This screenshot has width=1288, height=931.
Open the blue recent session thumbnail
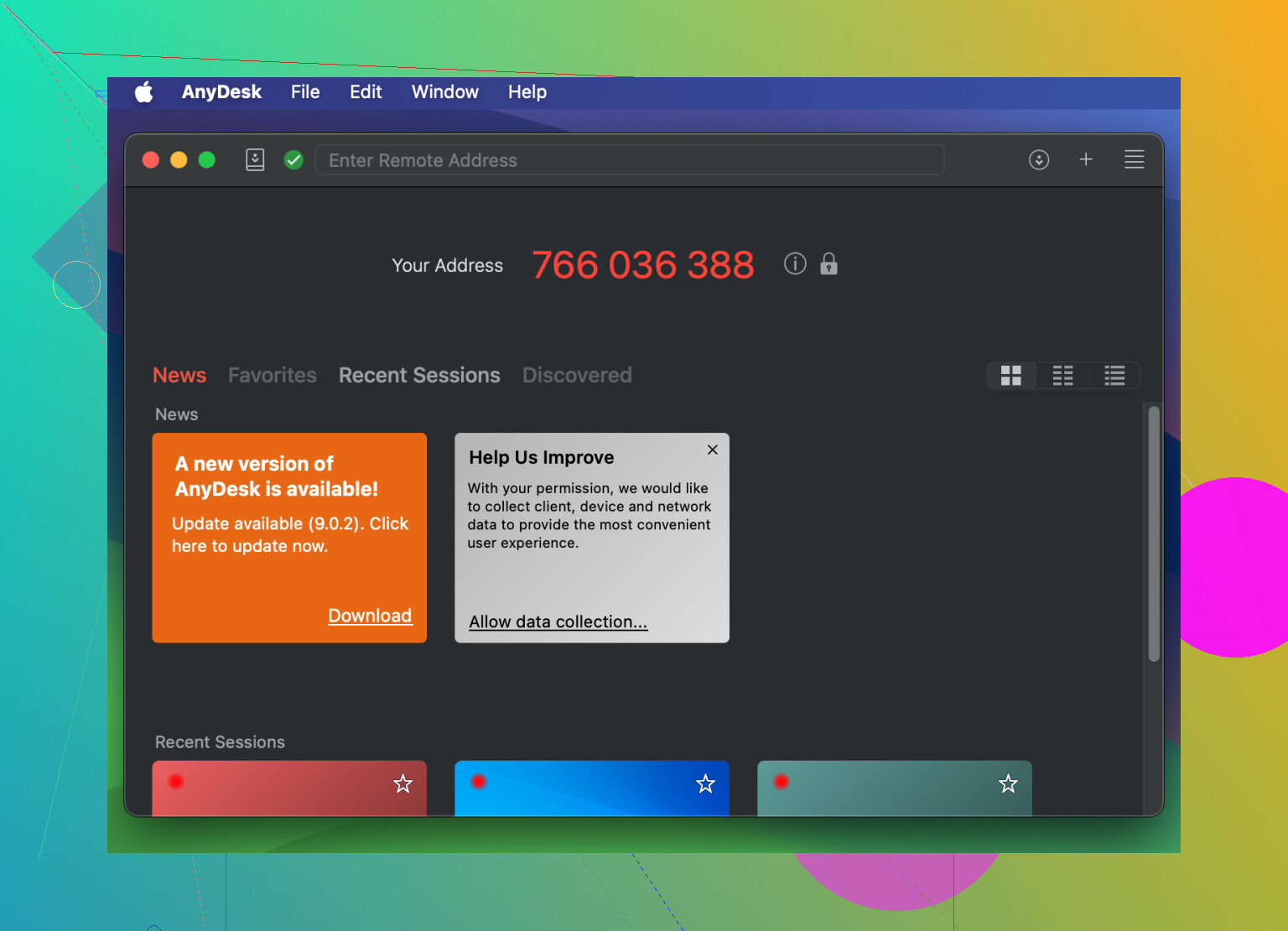pos(592,788)
